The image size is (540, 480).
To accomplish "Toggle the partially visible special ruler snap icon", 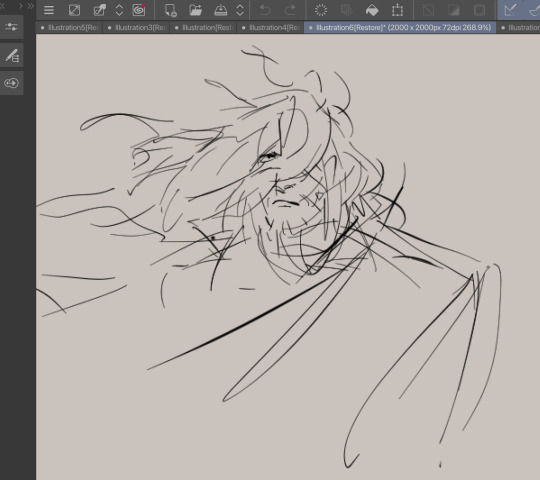I will [x=534, y=10].
